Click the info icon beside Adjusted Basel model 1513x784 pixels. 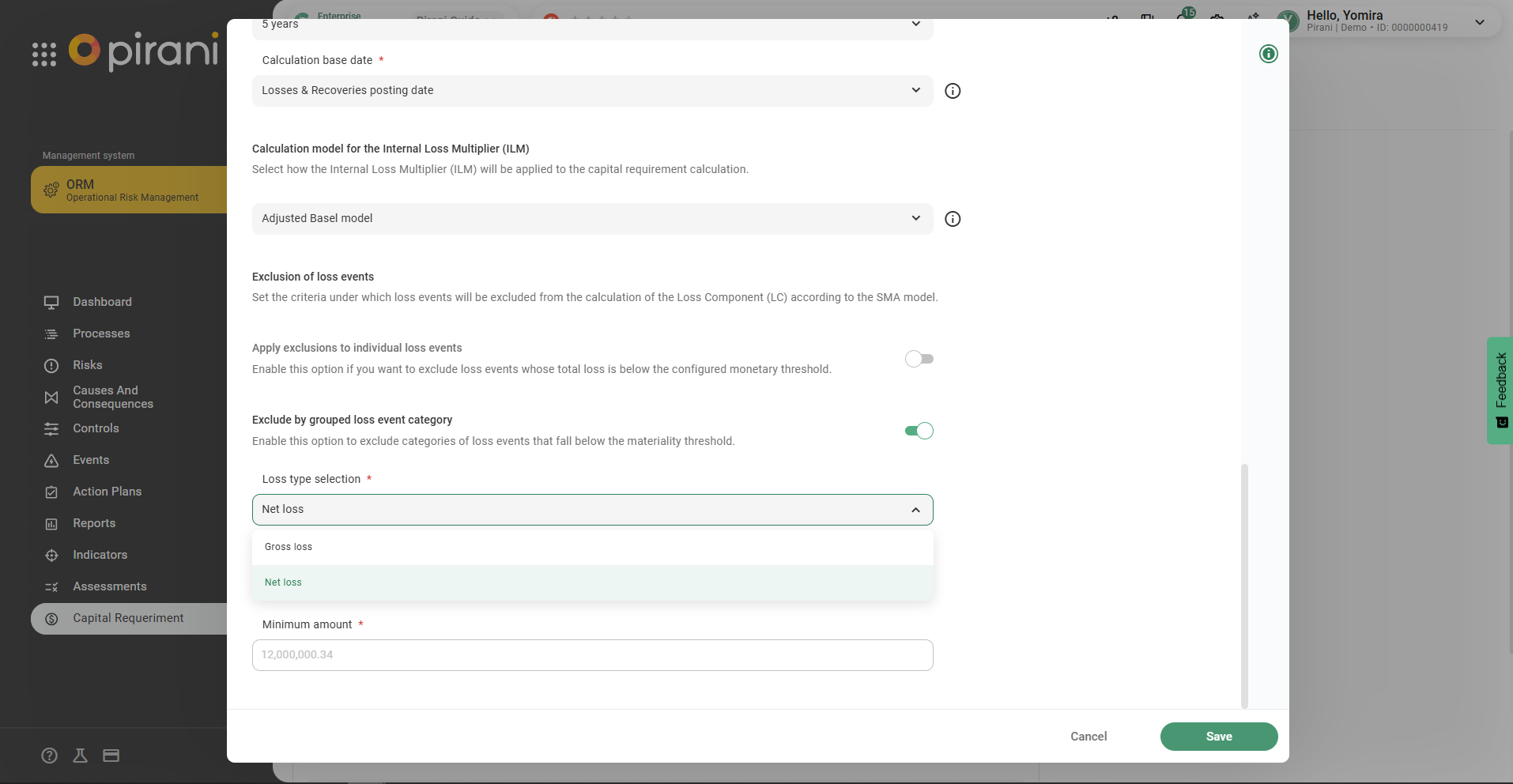(x=953, y=219)
